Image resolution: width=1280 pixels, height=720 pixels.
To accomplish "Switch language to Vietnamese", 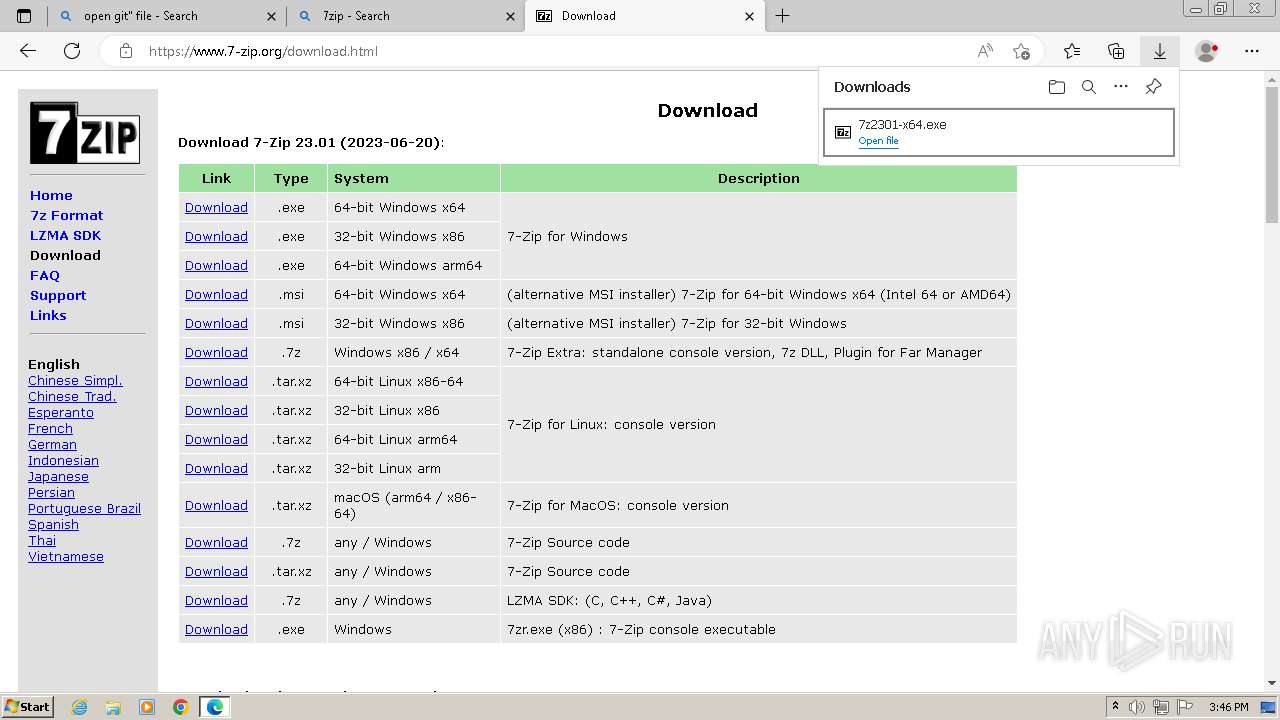I will 66,556.
